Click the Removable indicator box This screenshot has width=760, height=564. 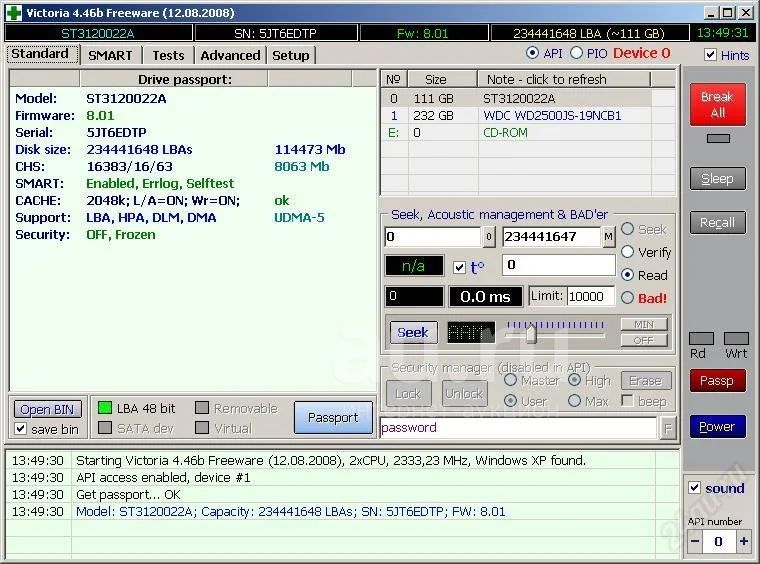(202, 408)
